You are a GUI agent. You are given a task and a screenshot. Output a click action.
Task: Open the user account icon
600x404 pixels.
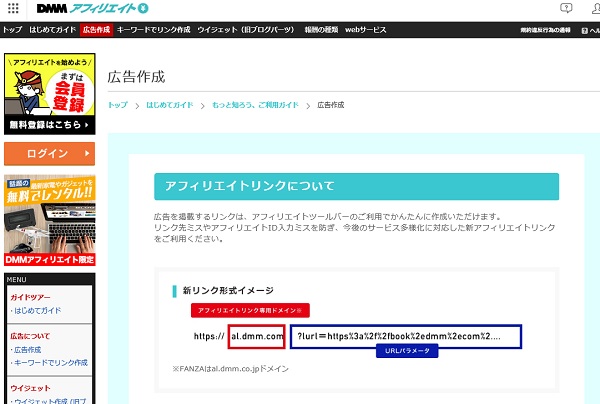tap(596, 8)
